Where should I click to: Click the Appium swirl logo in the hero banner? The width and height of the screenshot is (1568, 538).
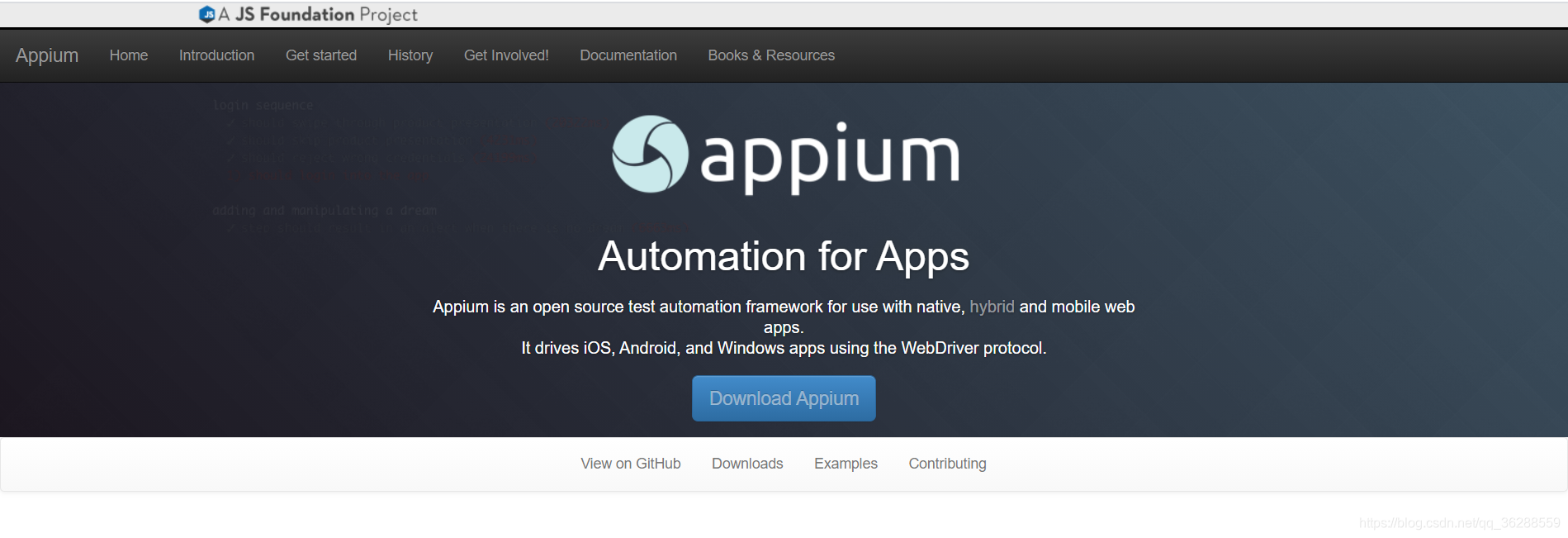650,154
